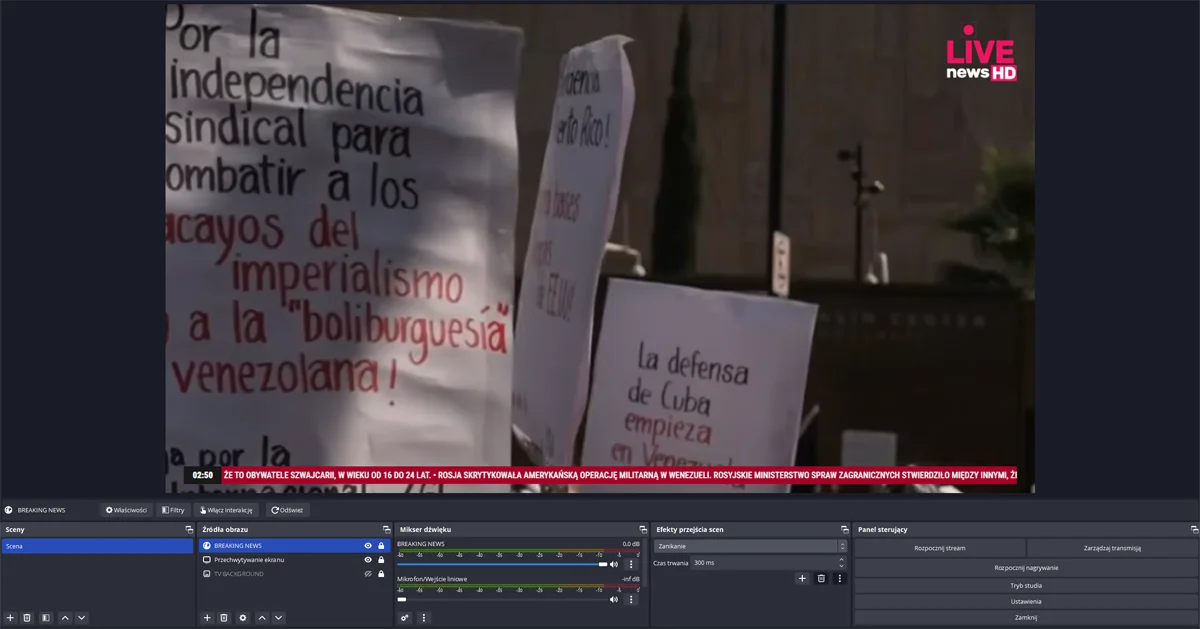1200x629 pixels.
Task: Mute the BREAKING NEWS audio speaker icon
Action: point(614,564)
